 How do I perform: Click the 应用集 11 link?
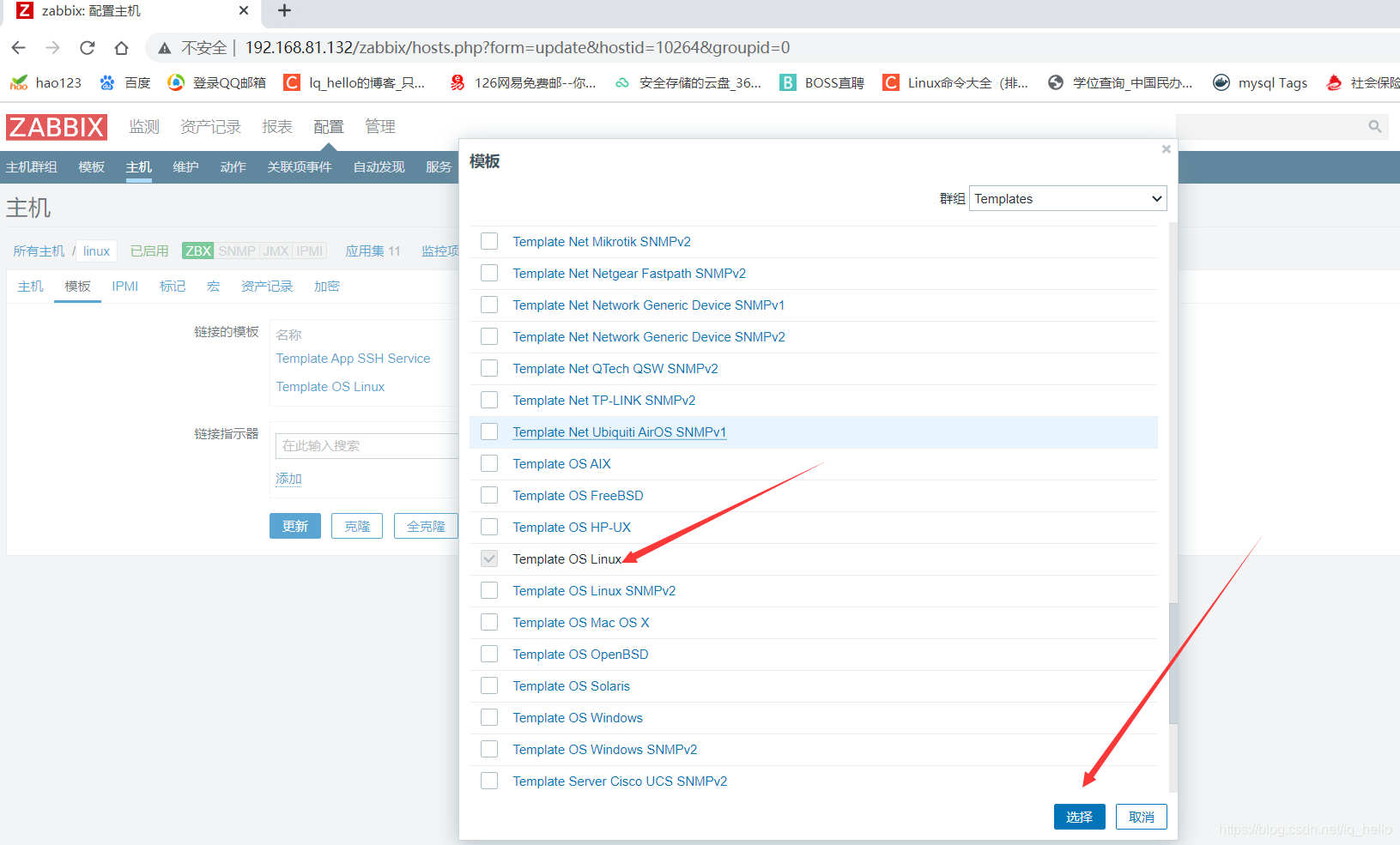pyautogui.click(x=373, y=251)
